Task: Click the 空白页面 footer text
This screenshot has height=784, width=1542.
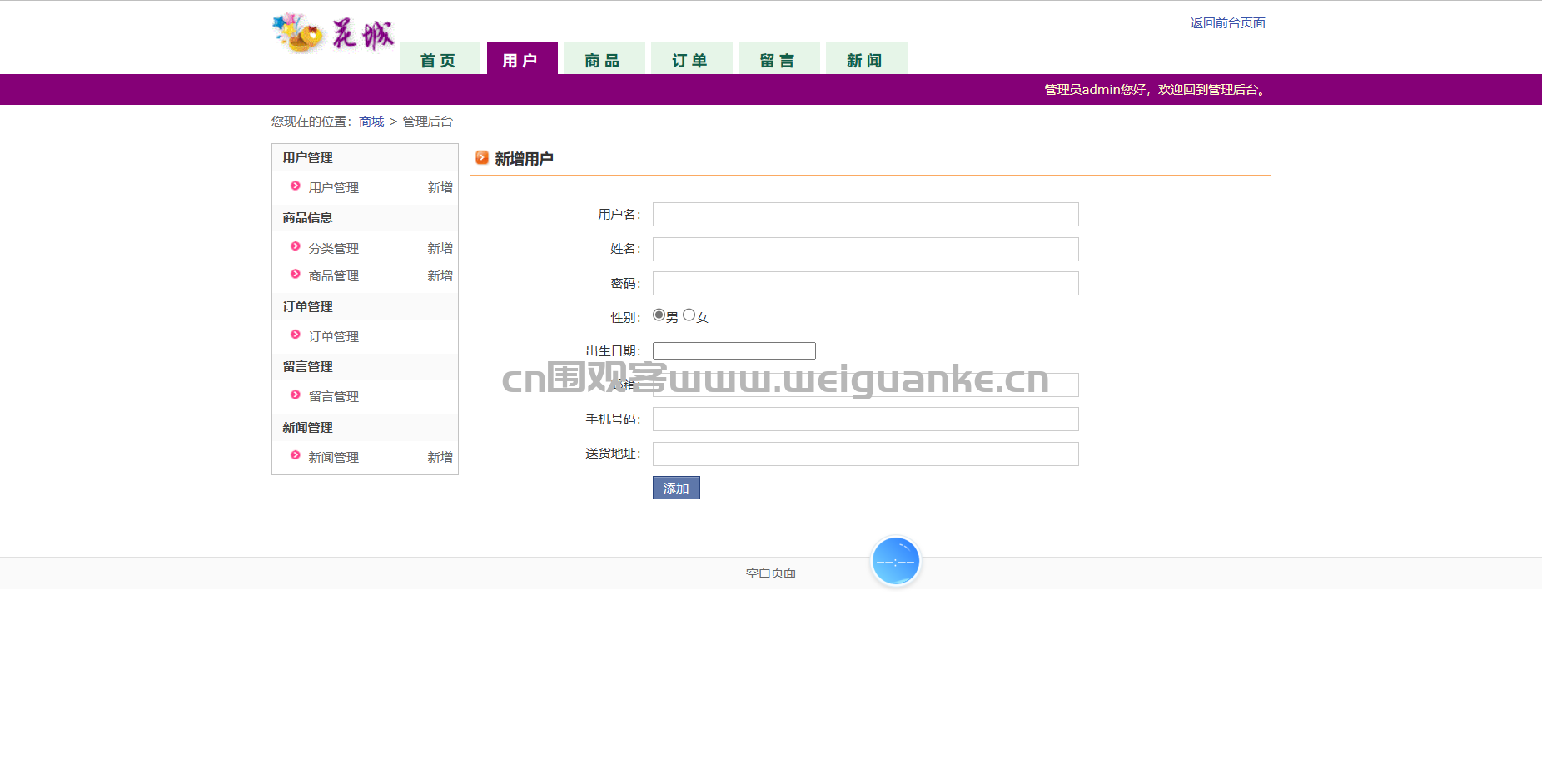Action: click(771, 573)
